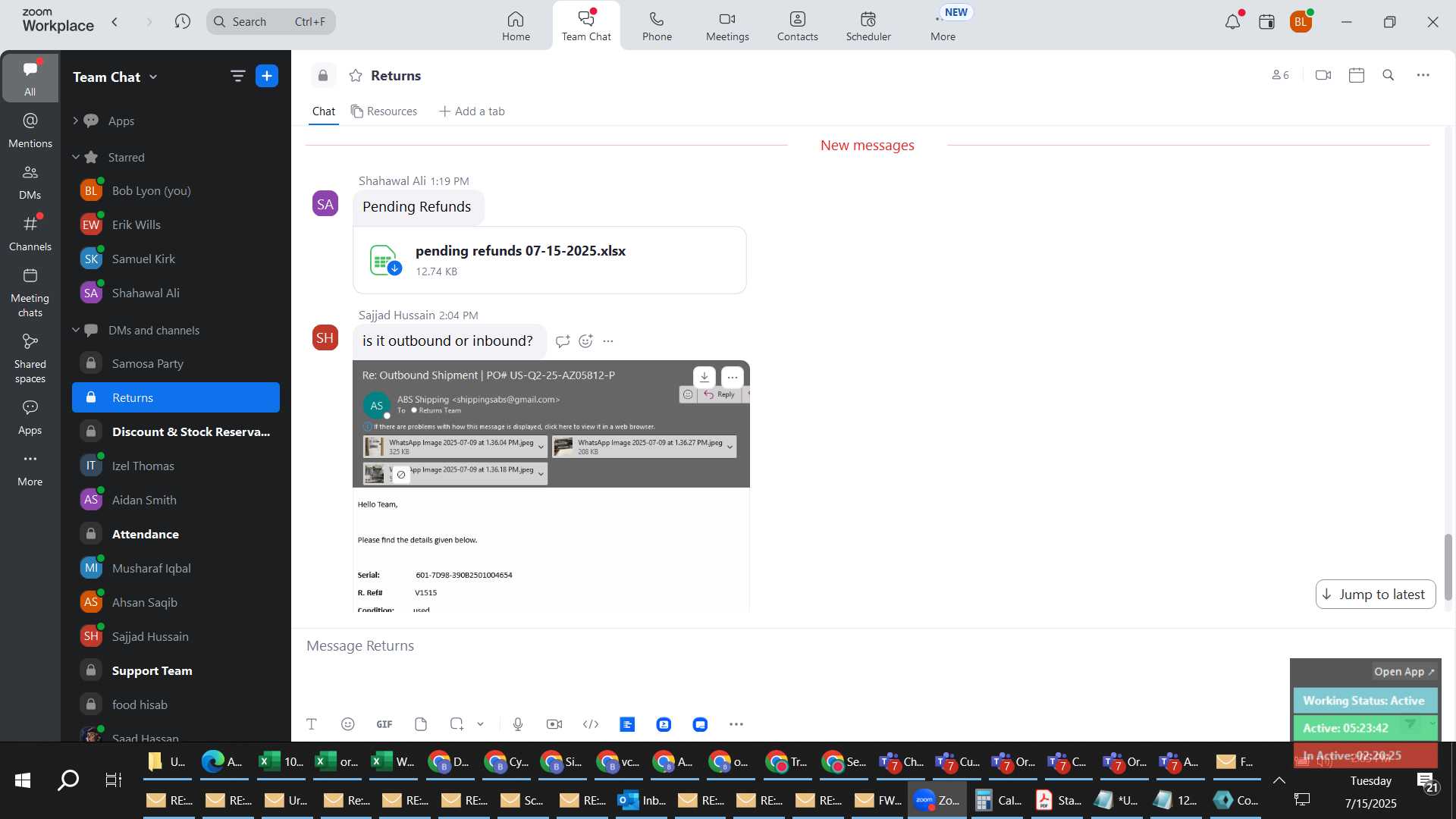Collapse DMs and channels section
The width and height of the screenshot is (1456, 819).
pyautogui.click(x=76, y=330)
